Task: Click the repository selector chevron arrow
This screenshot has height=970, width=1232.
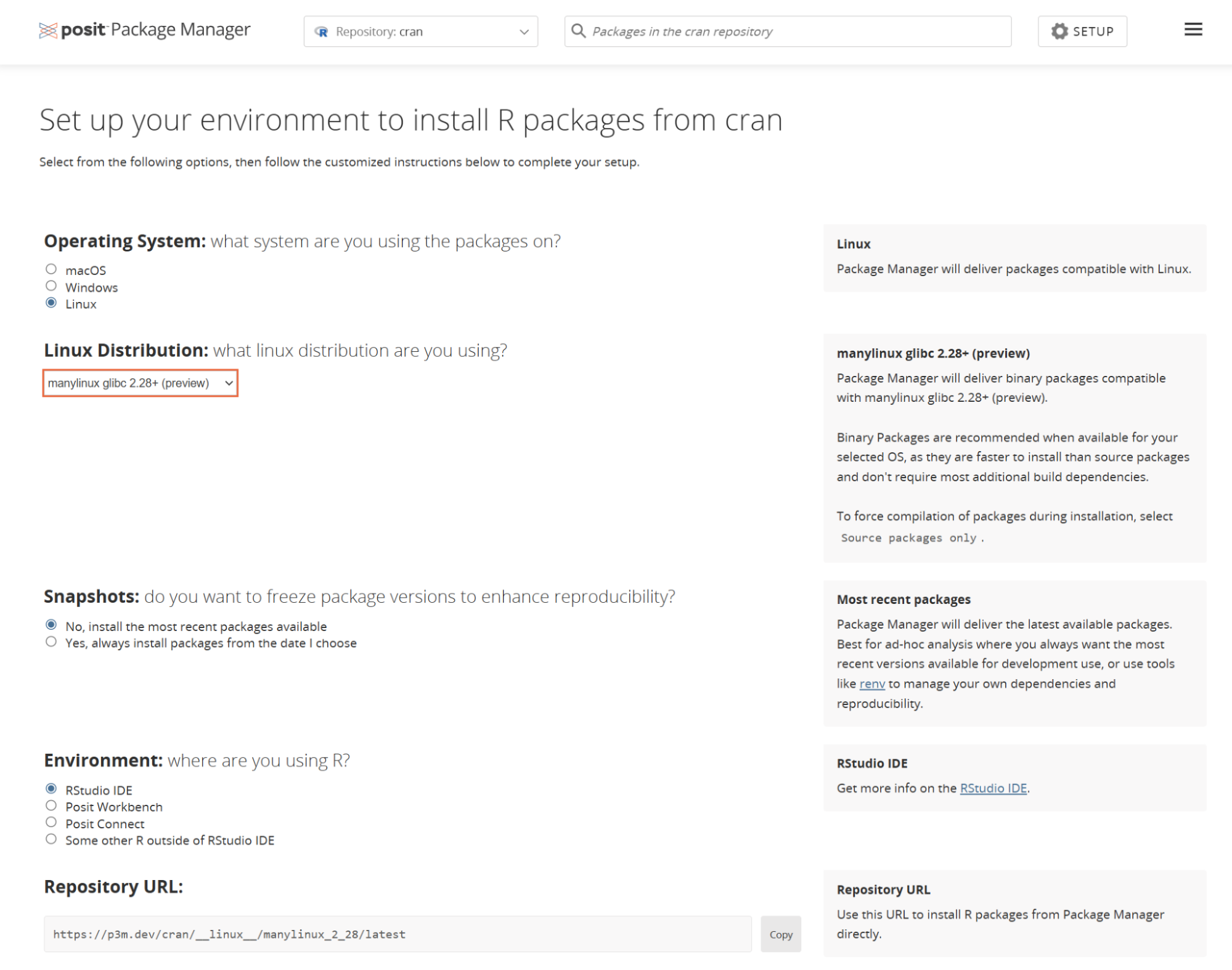Action: pyautogui.click(x=524, y=32)
